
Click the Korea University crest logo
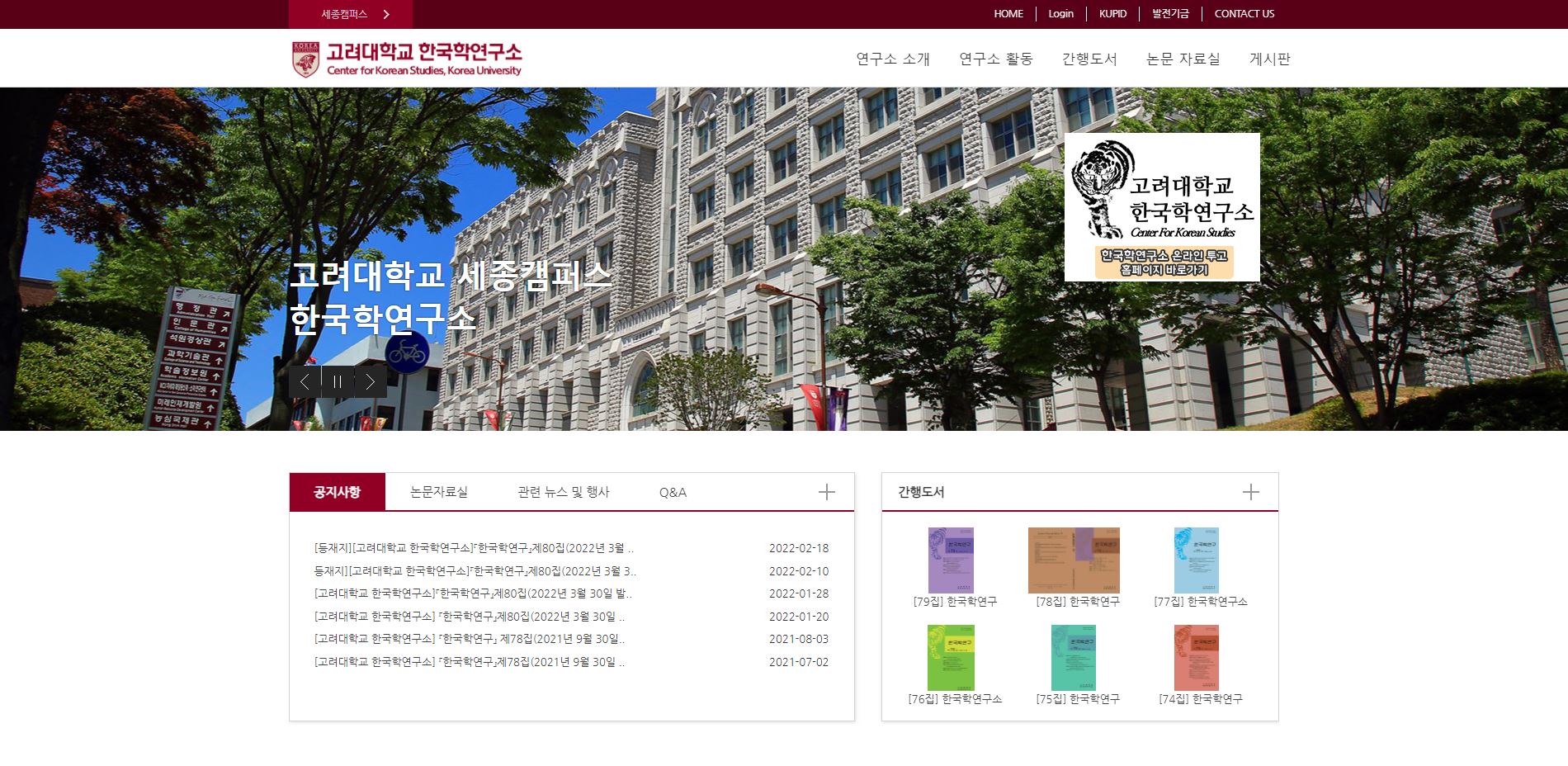click(x=305, y=59)
